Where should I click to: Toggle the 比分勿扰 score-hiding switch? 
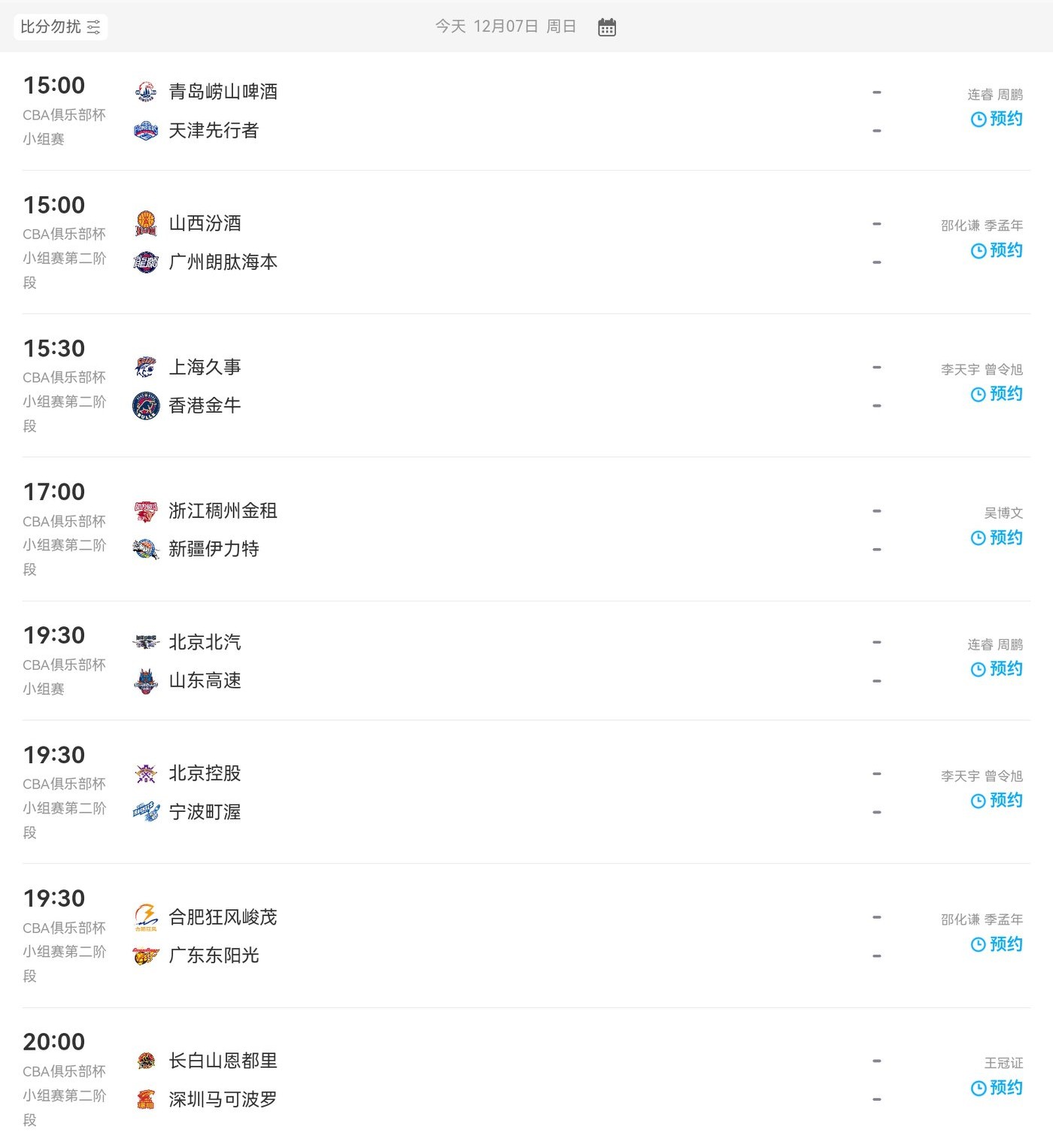(60, 27)
